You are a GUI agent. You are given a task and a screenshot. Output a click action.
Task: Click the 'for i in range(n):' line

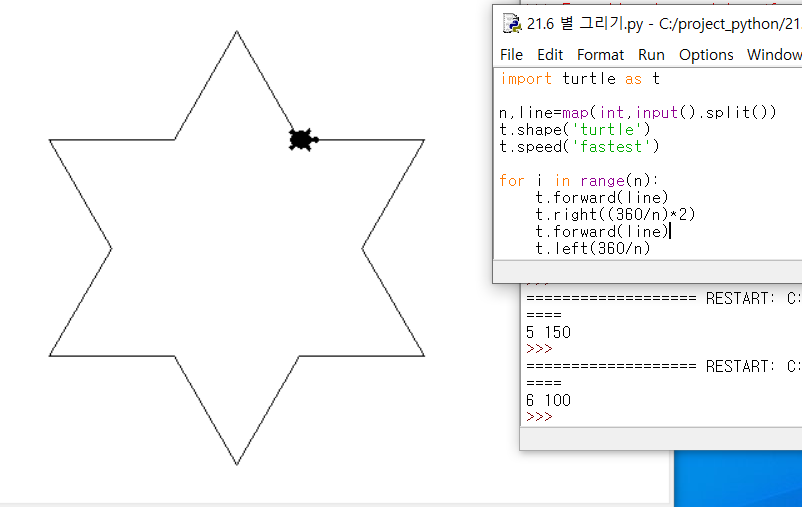[579, 181]
